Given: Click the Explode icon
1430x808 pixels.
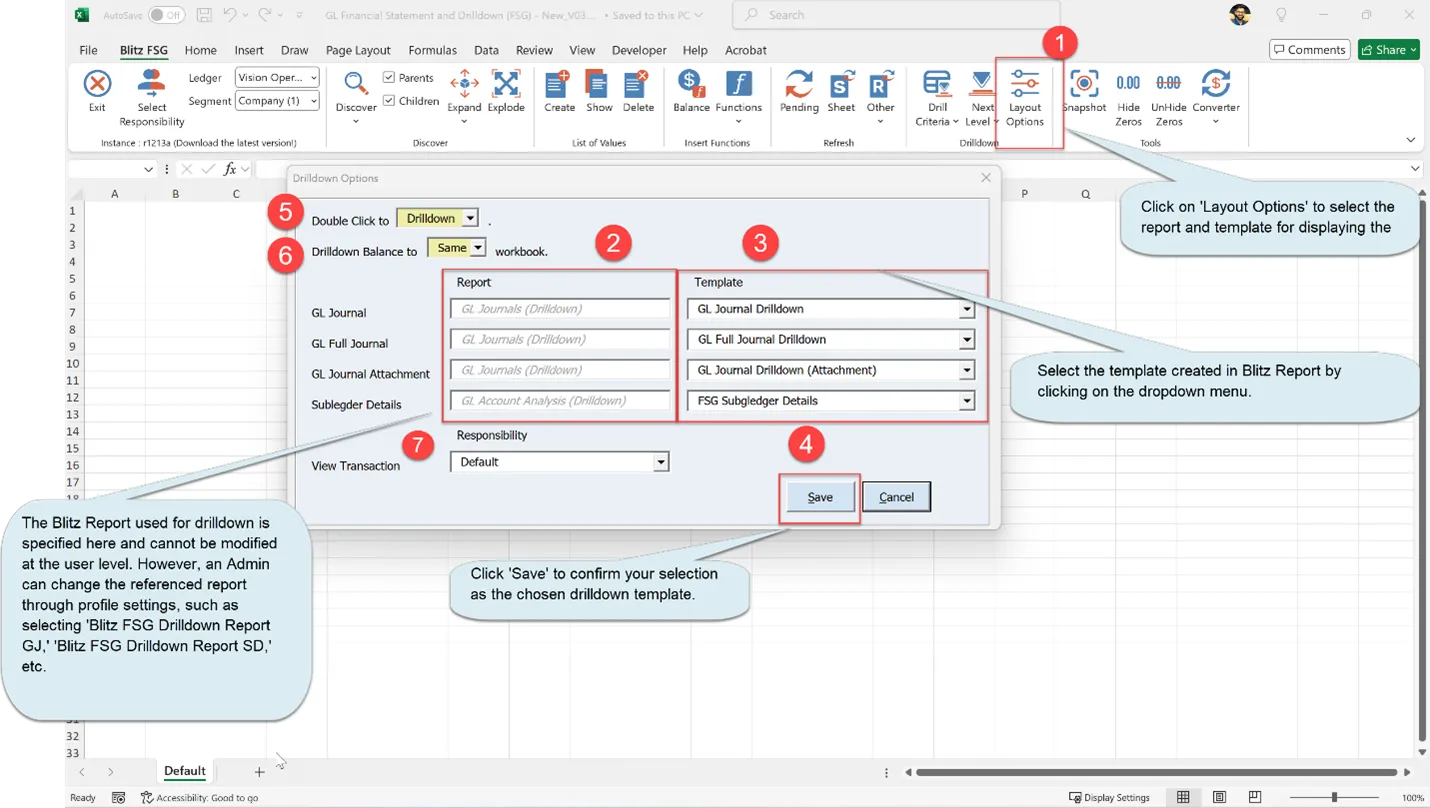Looking at the screenshot, I should [x=506, y=84].
